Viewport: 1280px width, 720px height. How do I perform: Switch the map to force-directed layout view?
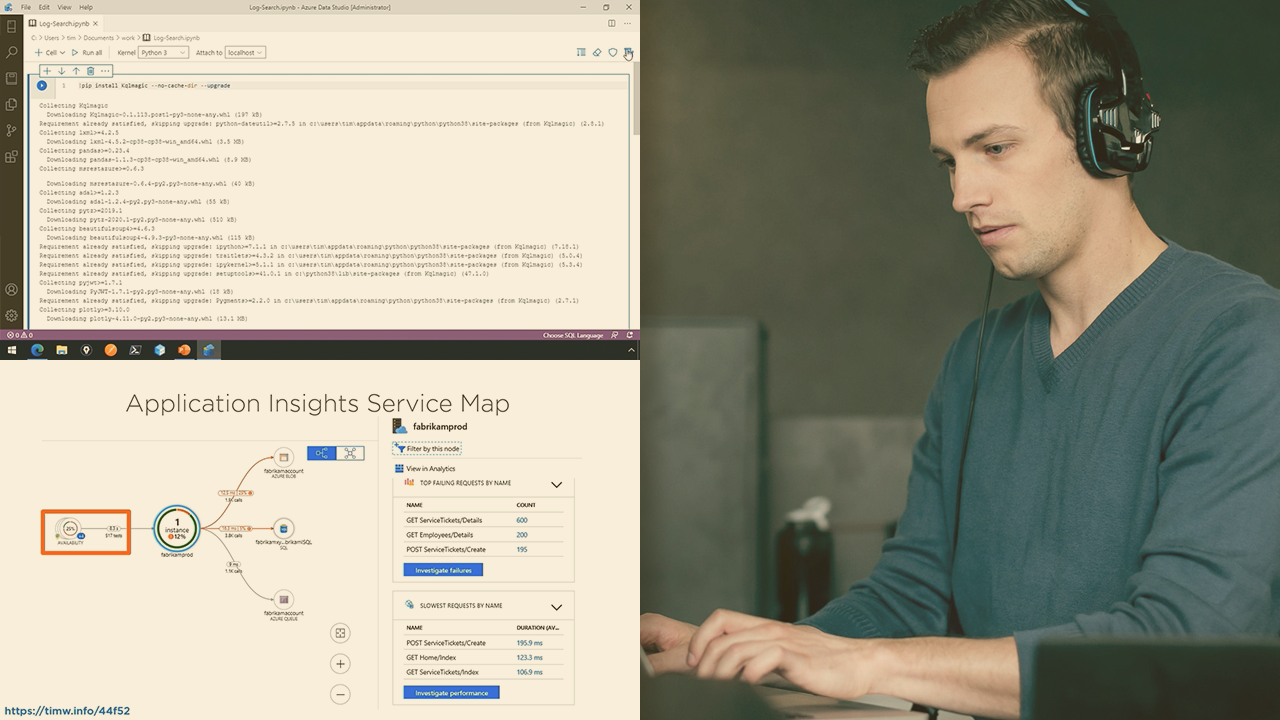(351, 453)
